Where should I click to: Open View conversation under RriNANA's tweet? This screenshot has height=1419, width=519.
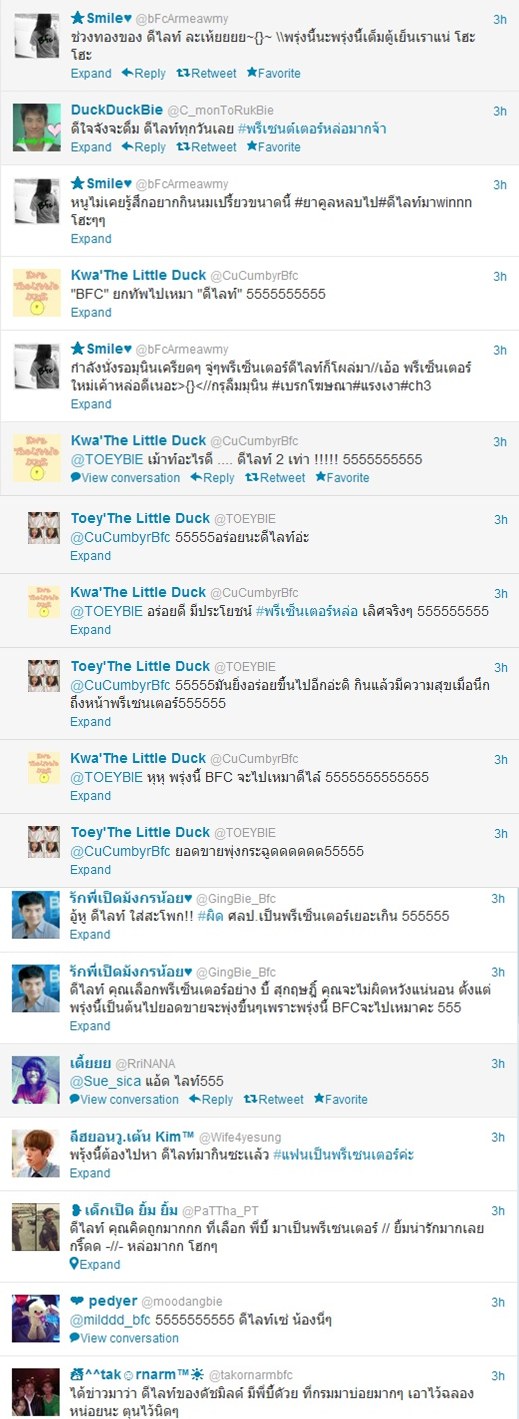125,1099
